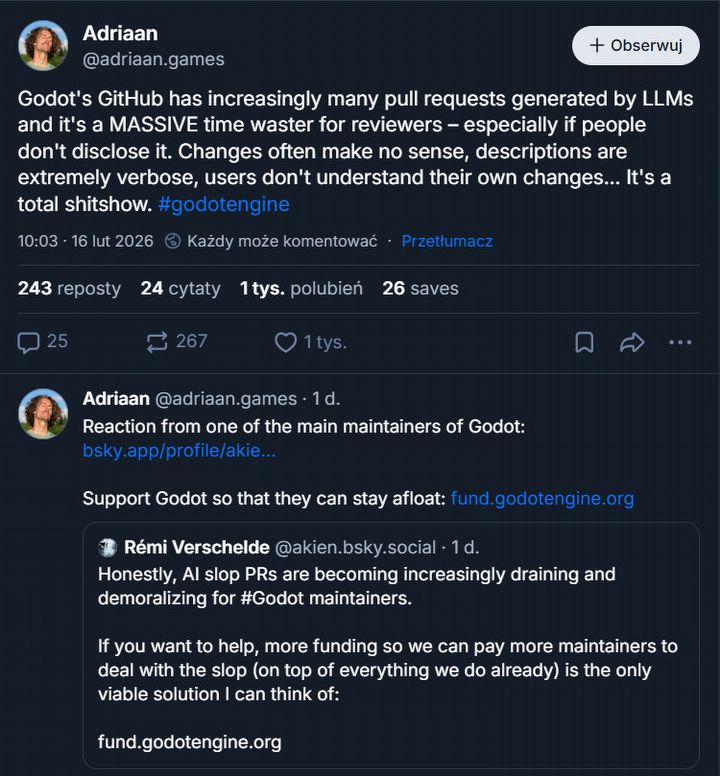Open the blue fund.godotengine.org link in the reply
This screenshot has width=720, height=776.
tap(542, 498)
